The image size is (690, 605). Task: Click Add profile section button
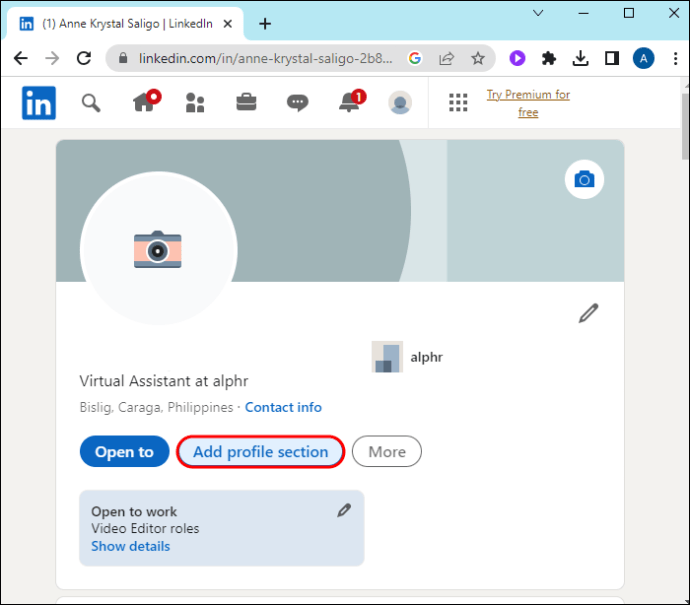click(261, 452)
